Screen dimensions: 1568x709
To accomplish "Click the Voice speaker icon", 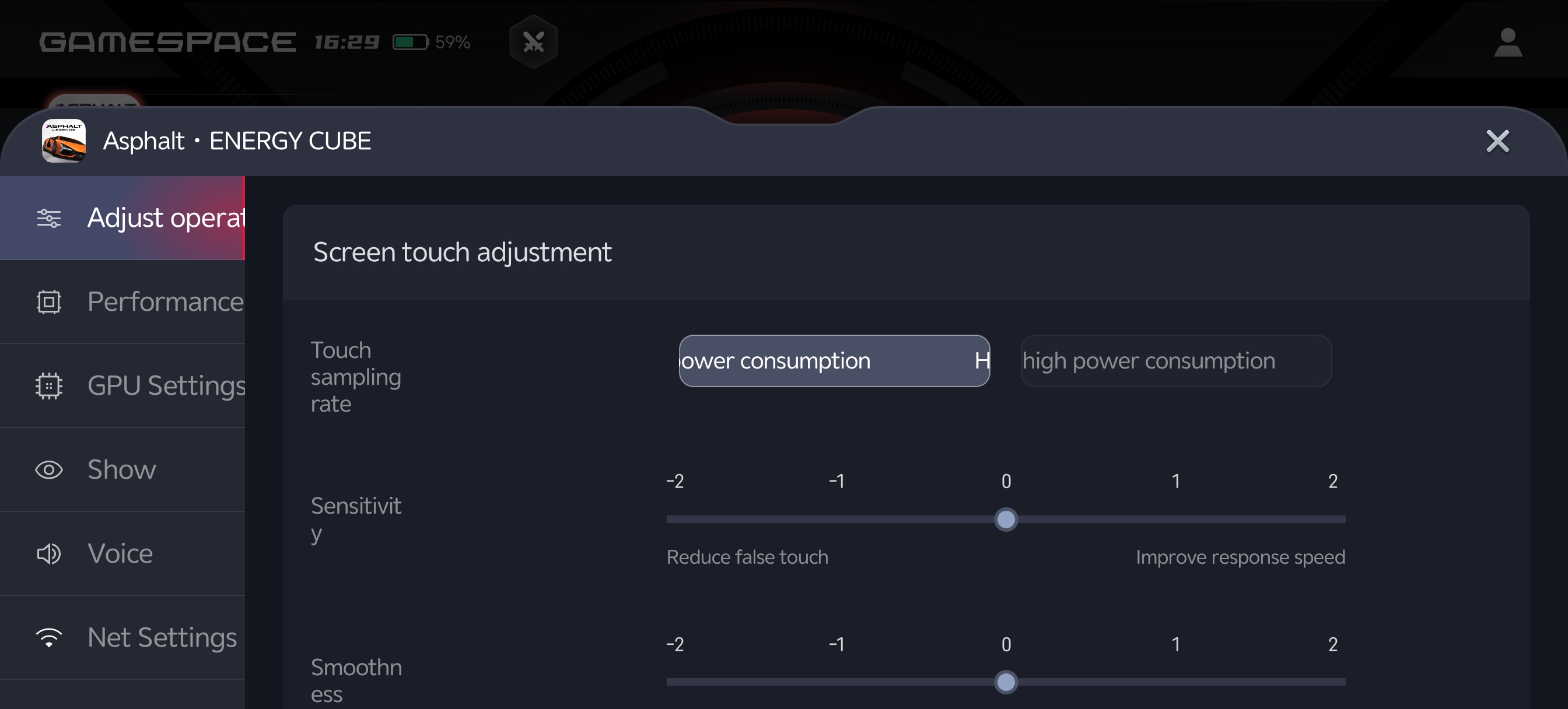I will pos(48,554).
